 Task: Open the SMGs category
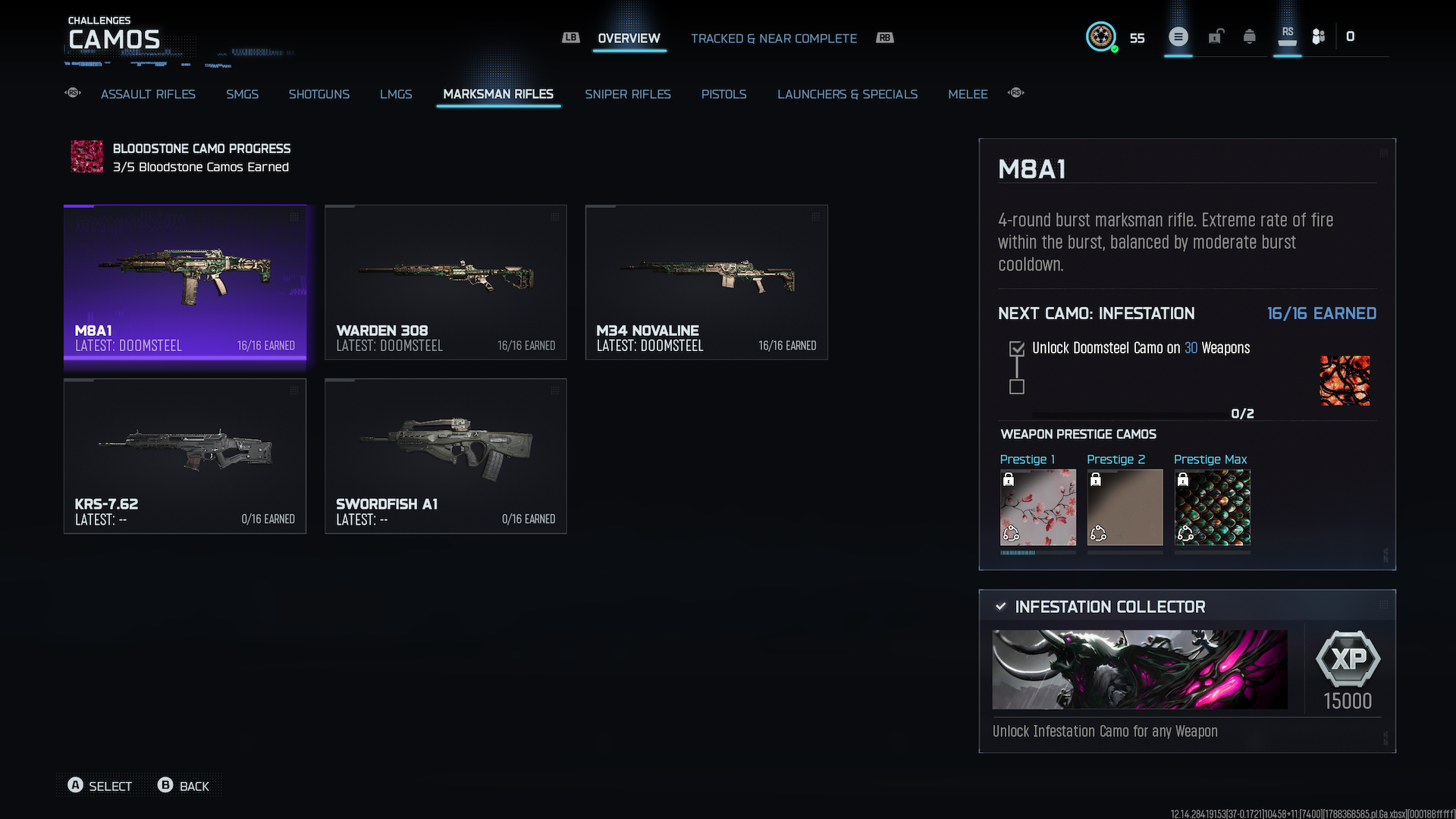point(242,94)
